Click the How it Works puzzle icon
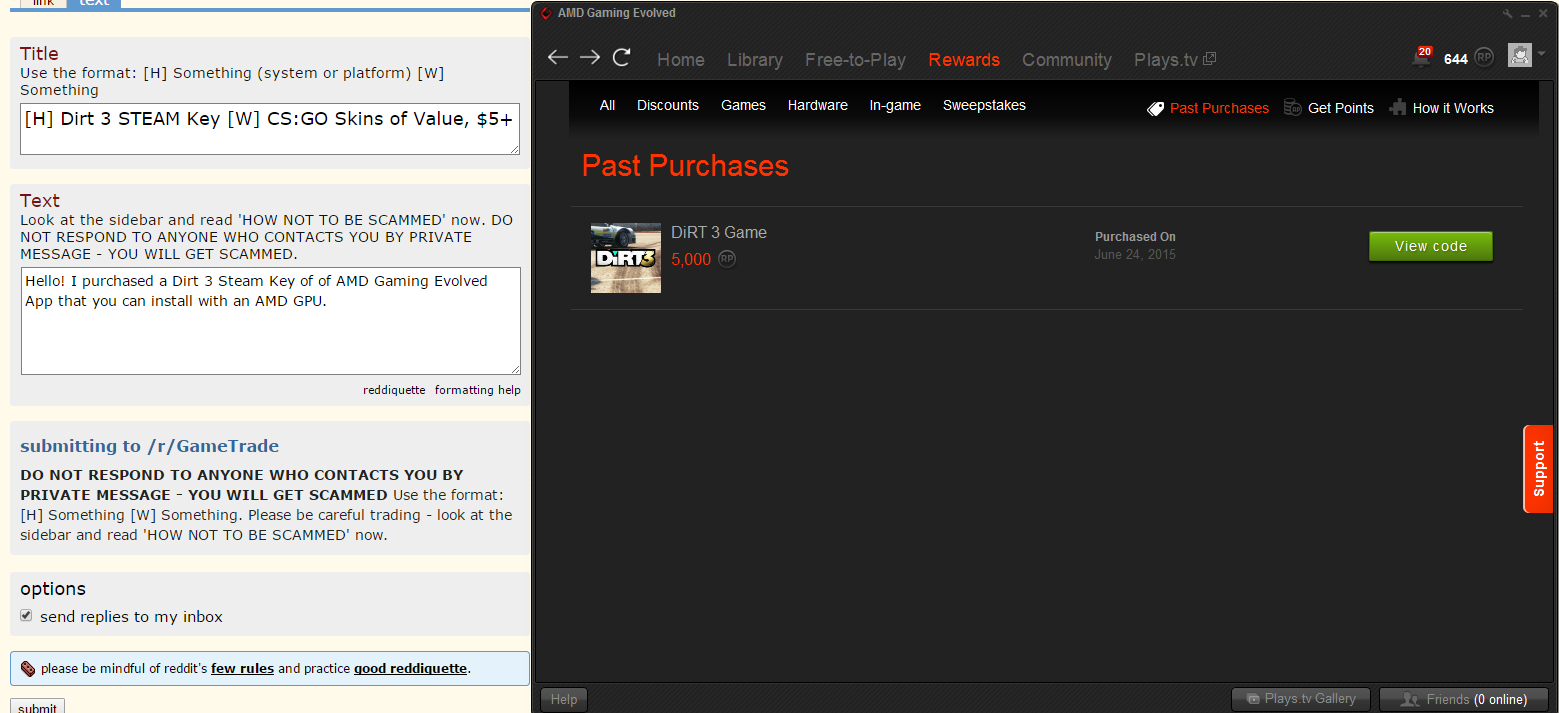 pyautogui.click(x=1398, y=107)
